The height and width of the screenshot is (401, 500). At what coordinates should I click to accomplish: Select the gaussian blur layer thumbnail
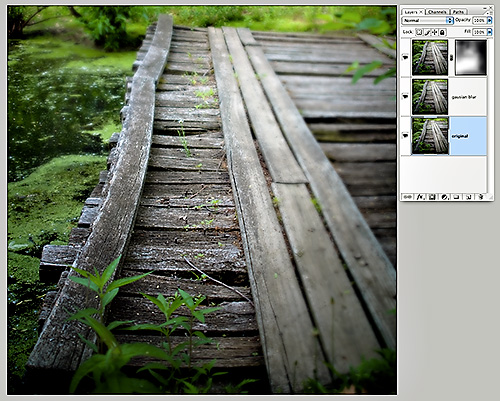click(430, 97)
